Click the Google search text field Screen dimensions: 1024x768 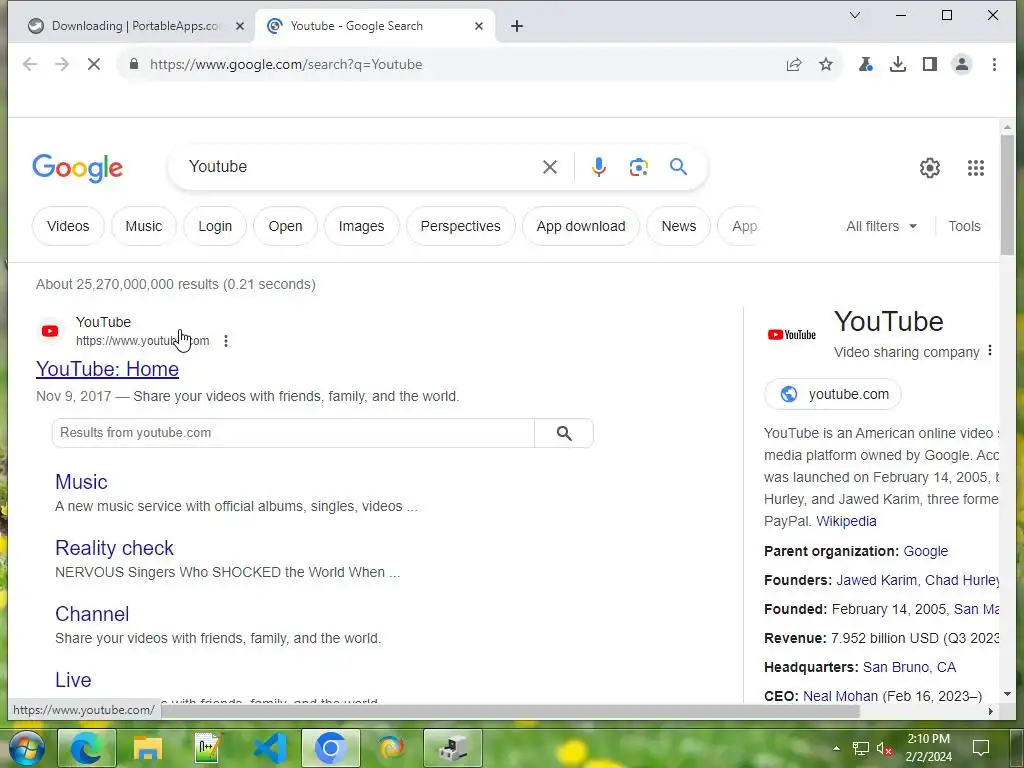click(359, 167)
